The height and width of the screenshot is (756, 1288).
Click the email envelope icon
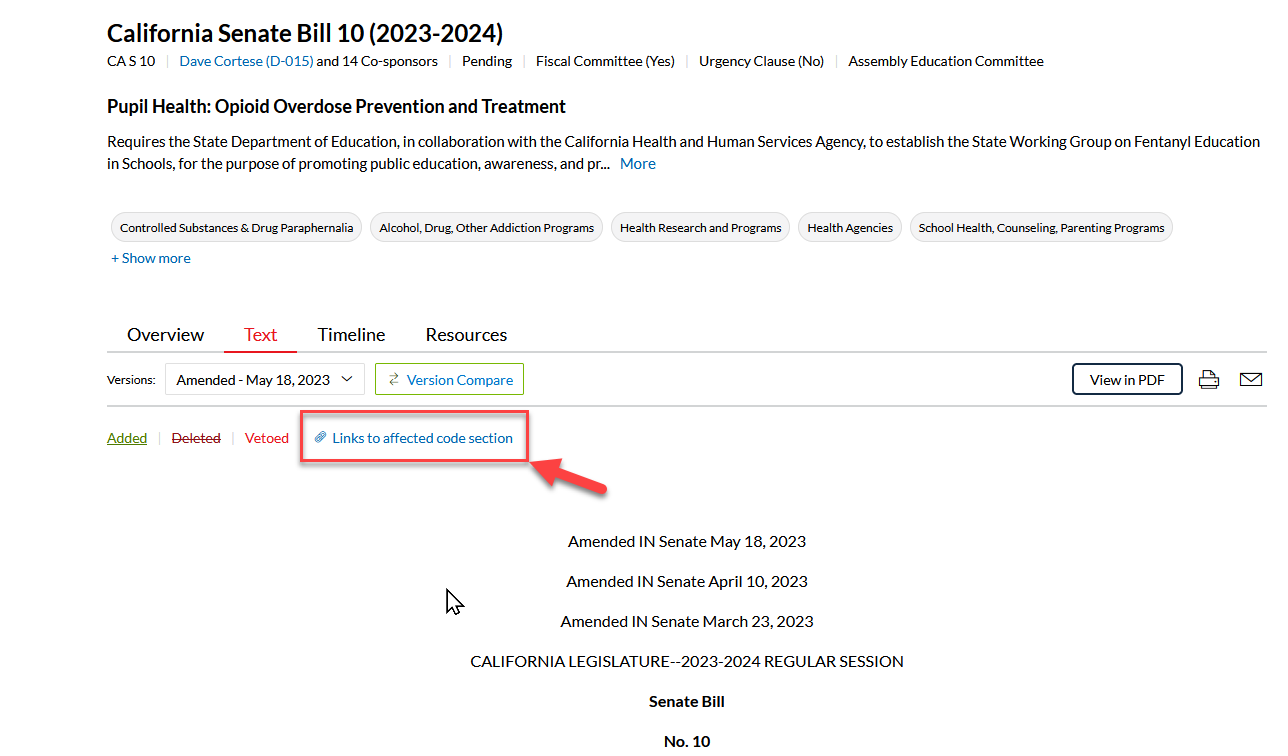click(1250, 380)
